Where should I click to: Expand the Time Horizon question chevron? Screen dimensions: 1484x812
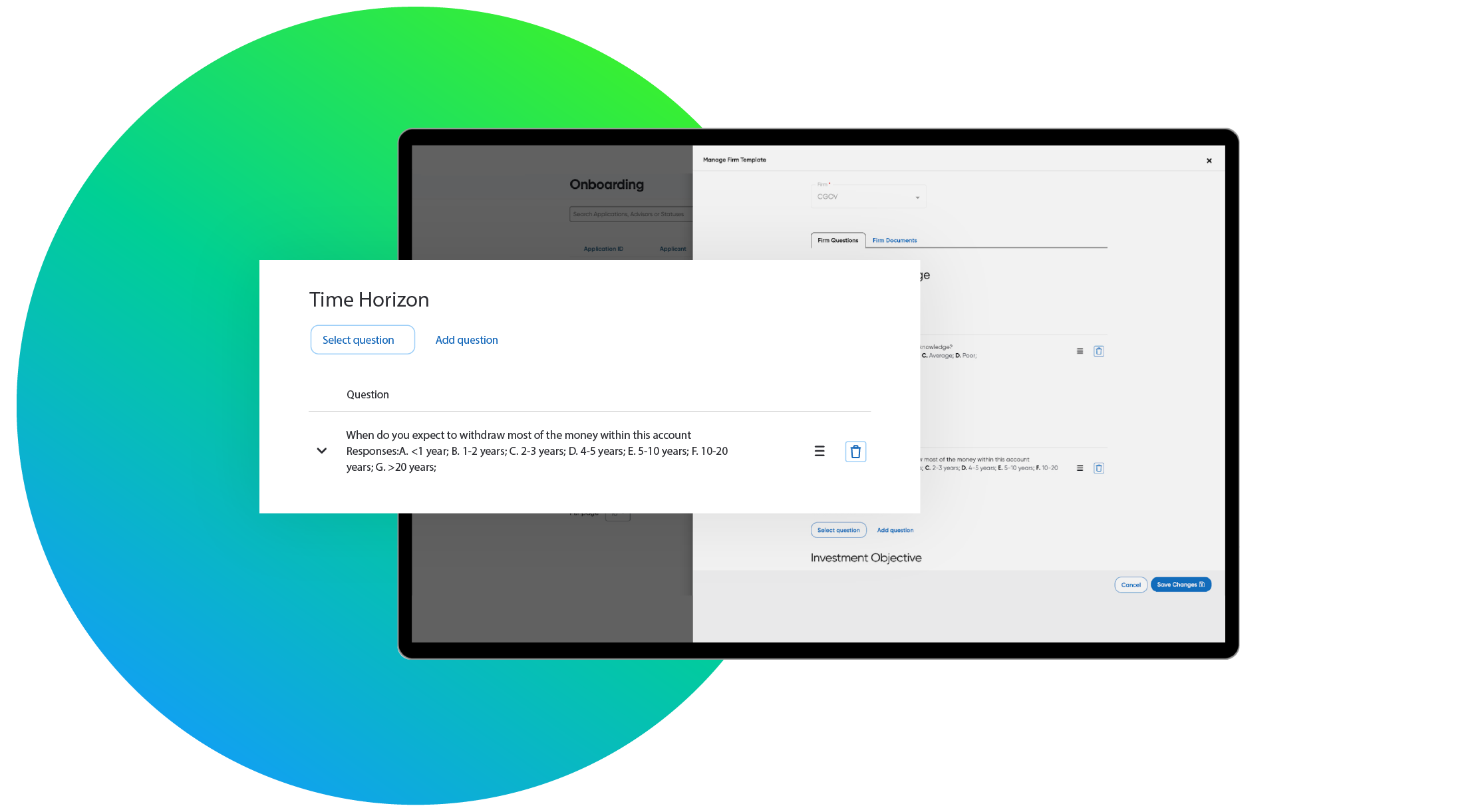pyautogui.click(x=323, y=450)
